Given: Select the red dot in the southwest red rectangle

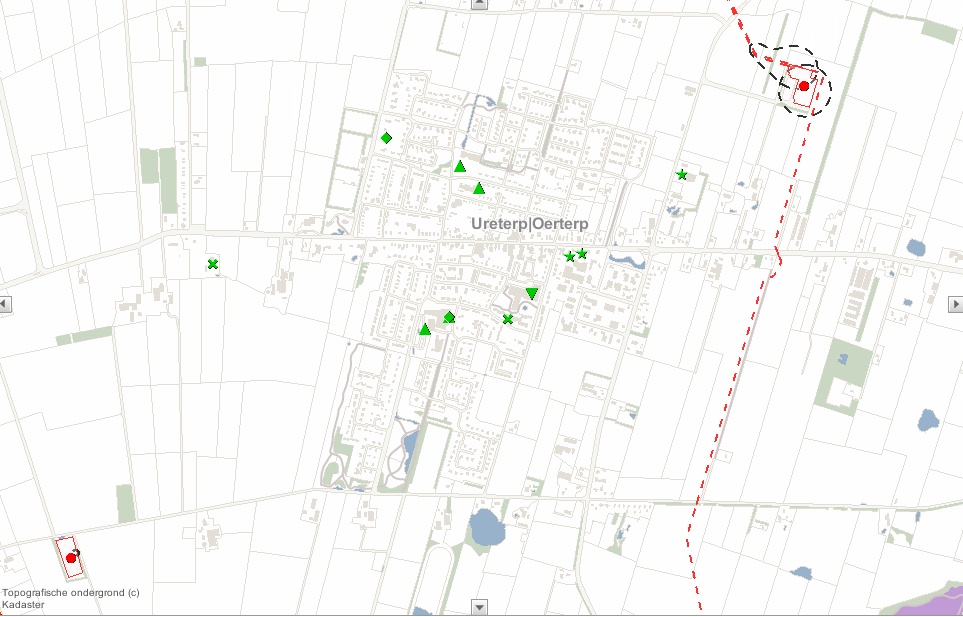Looking at the screenshot, I should pos(71,558).
